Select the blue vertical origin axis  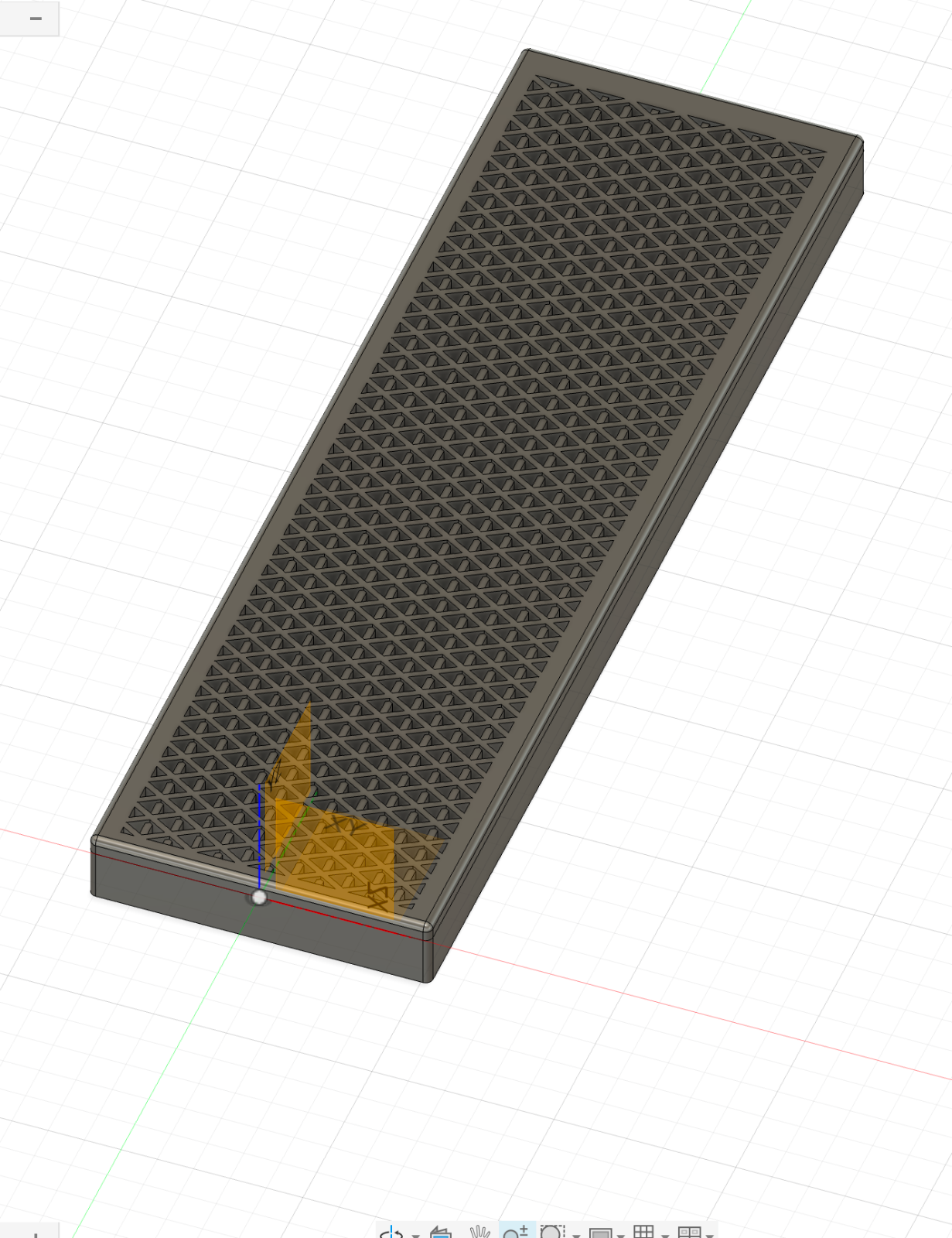pos(259,836)
